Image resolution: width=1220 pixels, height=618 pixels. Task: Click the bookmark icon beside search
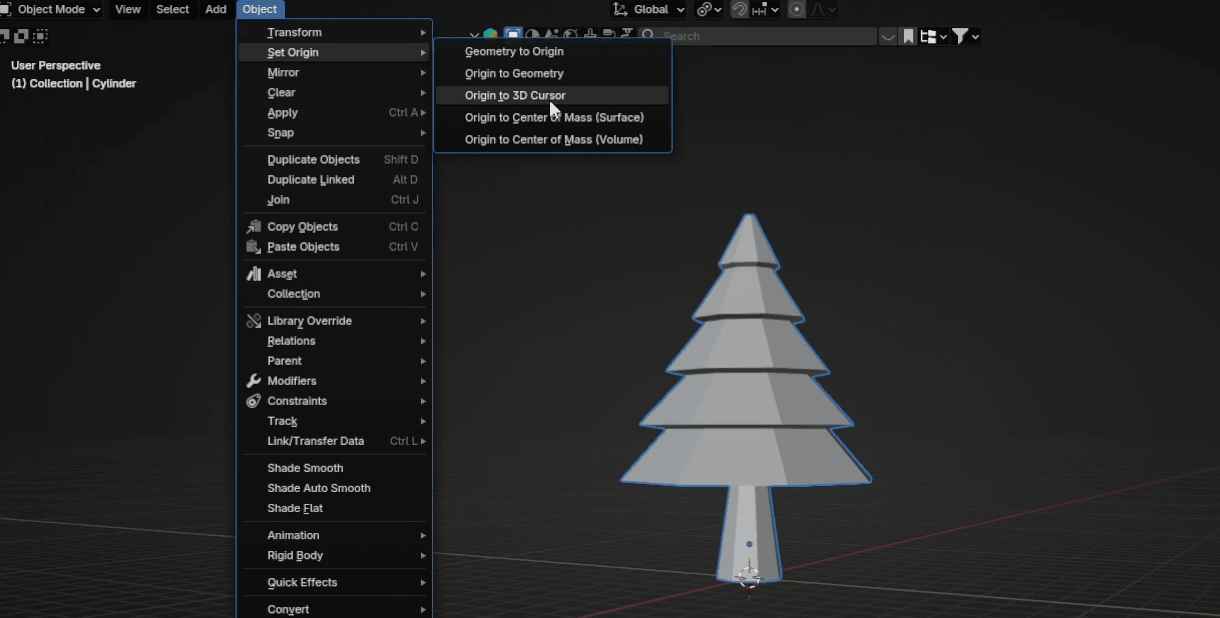(908, 36)
